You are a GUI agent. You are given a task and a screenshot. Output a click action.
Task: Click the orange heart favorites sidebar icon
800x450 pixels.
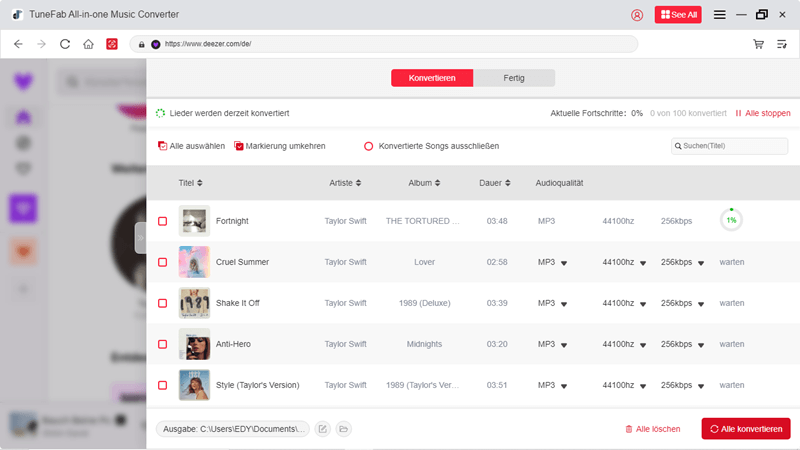click(23, 251)
